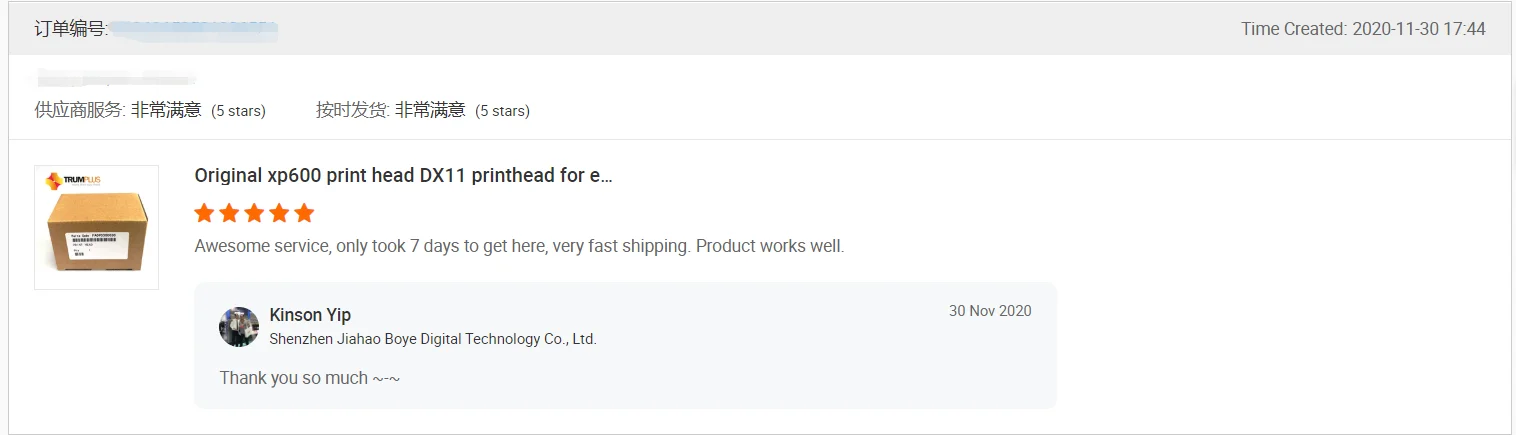Open Shenzhen Jiahao Boye Digital Technology company

pyautogui.click(x=433, y=339)
